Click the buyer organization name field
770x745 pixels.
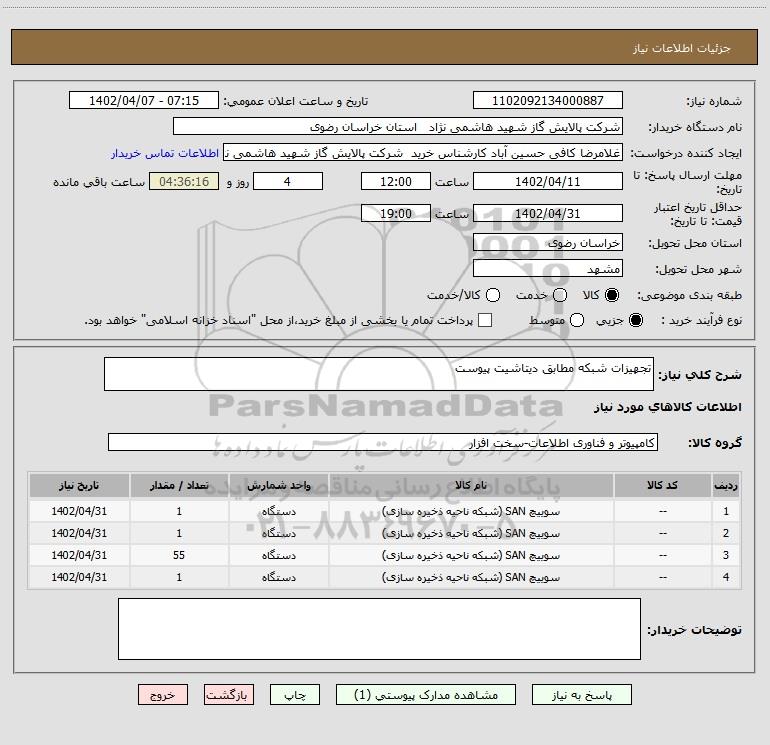(x=398, y=127)
